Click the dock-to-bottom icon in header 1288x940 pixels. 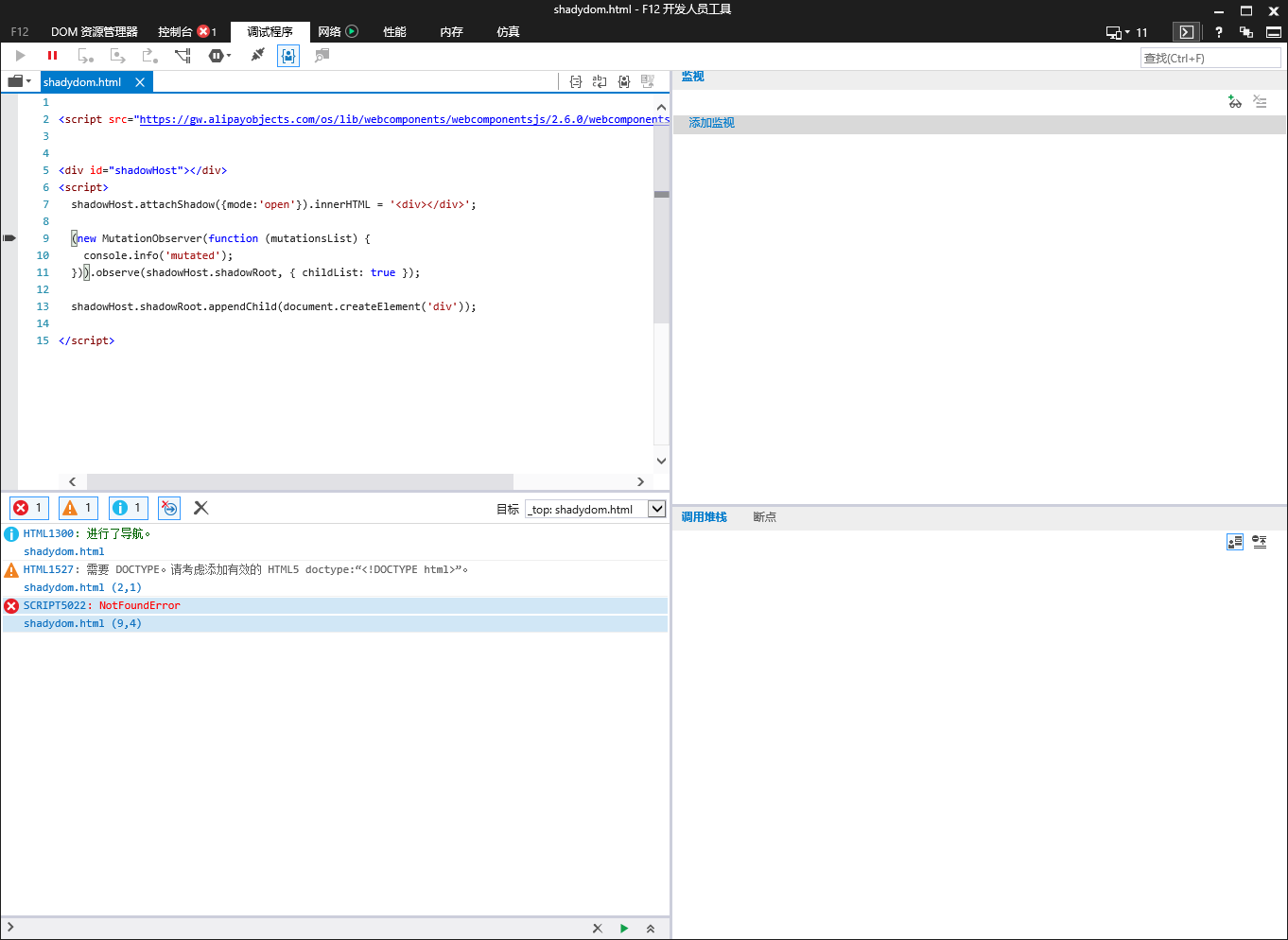pyautogui.click(x=1274, y=32)
